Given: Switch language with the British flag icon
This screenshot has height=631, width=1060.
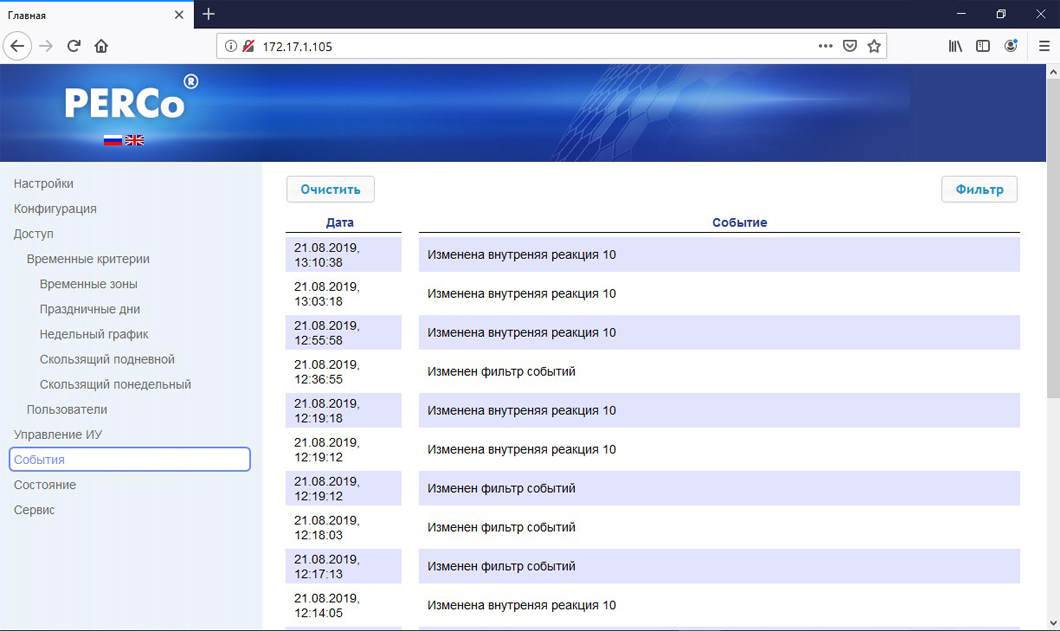Looking at the screenshot, I should click(x=134, y=140).
